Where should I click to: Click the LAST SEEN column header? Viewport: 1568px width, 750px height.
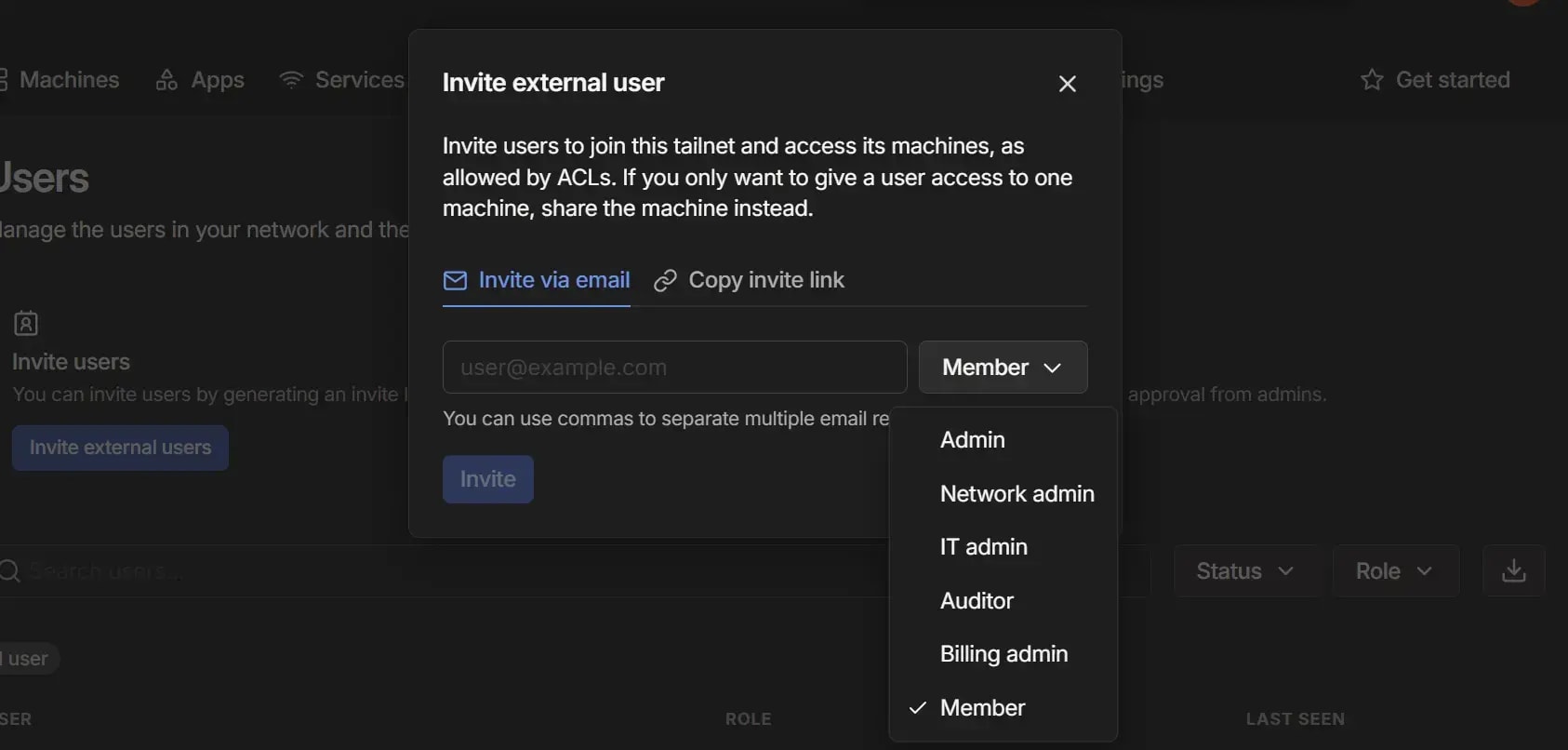(1295, 719)
